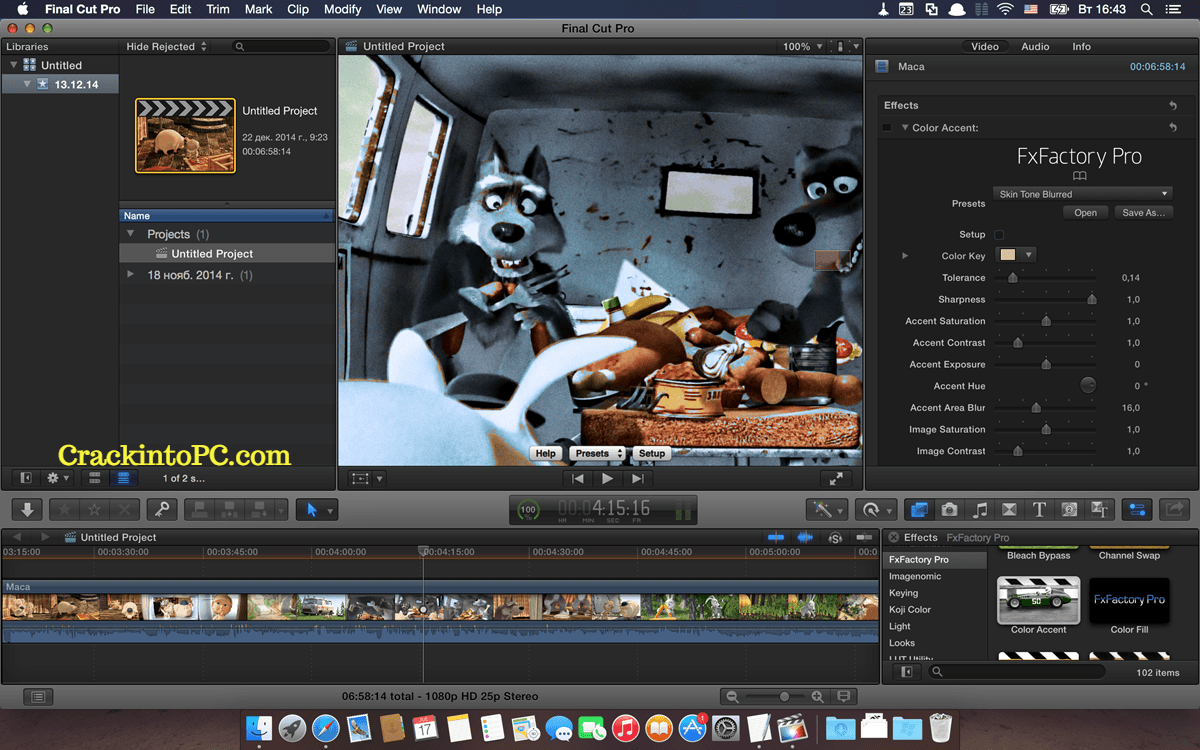Toggle video skimming in timeline
Viewport: 1200px width, 750px height.
(x=776, y=537)
